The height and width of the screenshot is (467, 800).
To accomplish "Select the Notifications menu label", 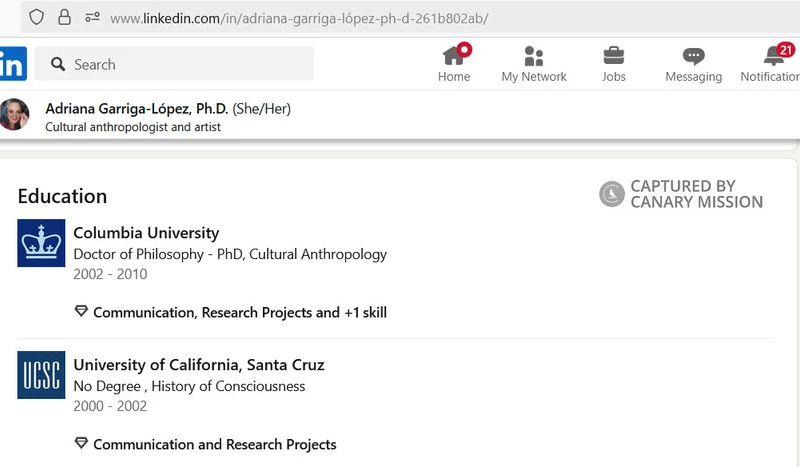I will tap(770, 77).
